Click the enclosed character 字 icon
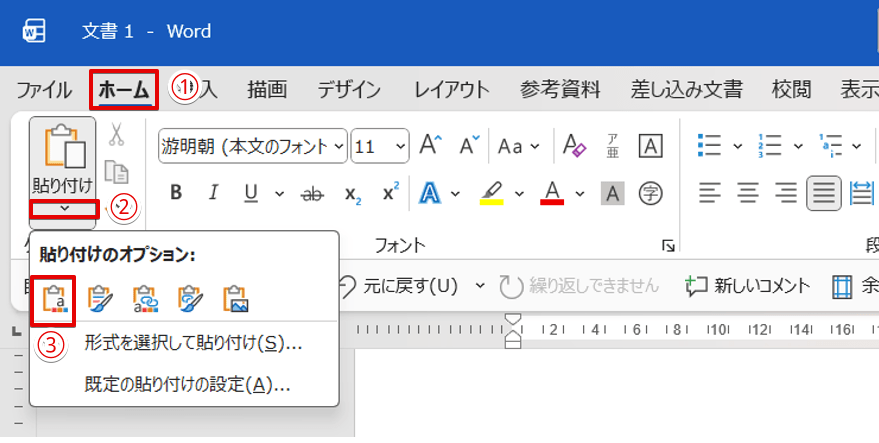 coord(650,194)
